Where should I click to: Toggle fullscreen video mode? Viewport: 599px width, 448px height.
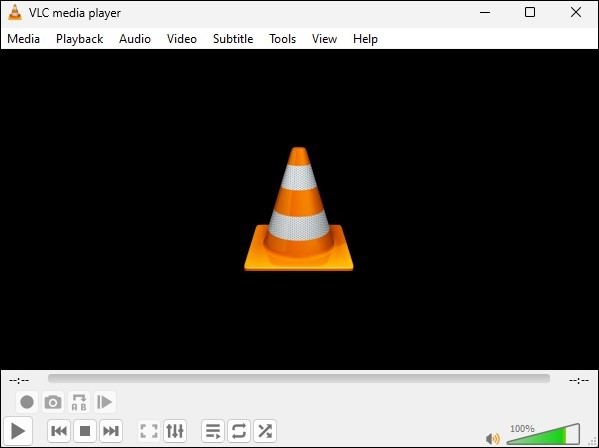(x=149, y=431)
